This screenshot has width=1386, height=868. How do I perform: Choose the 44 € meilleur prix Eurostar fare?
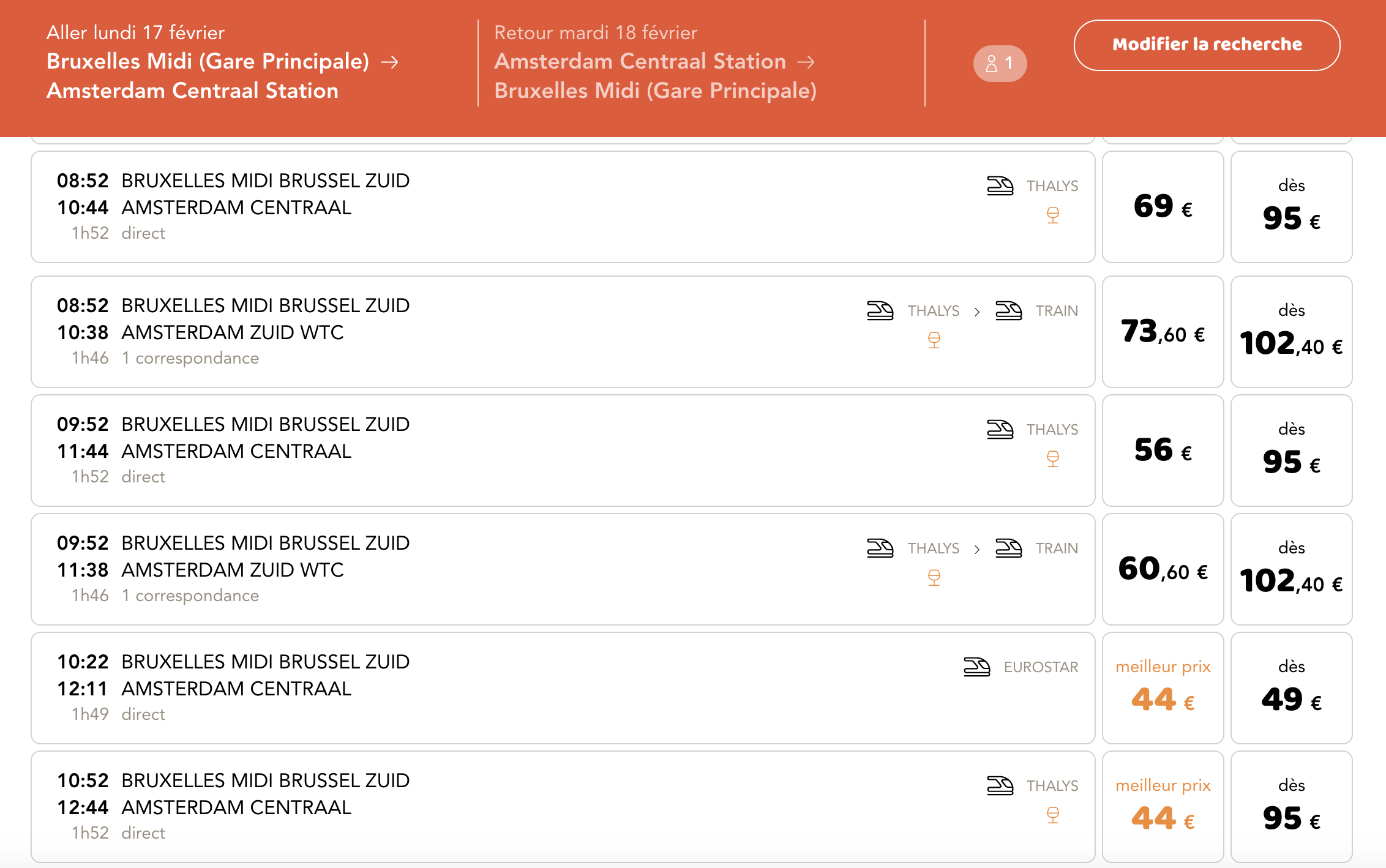(1163, 687)
